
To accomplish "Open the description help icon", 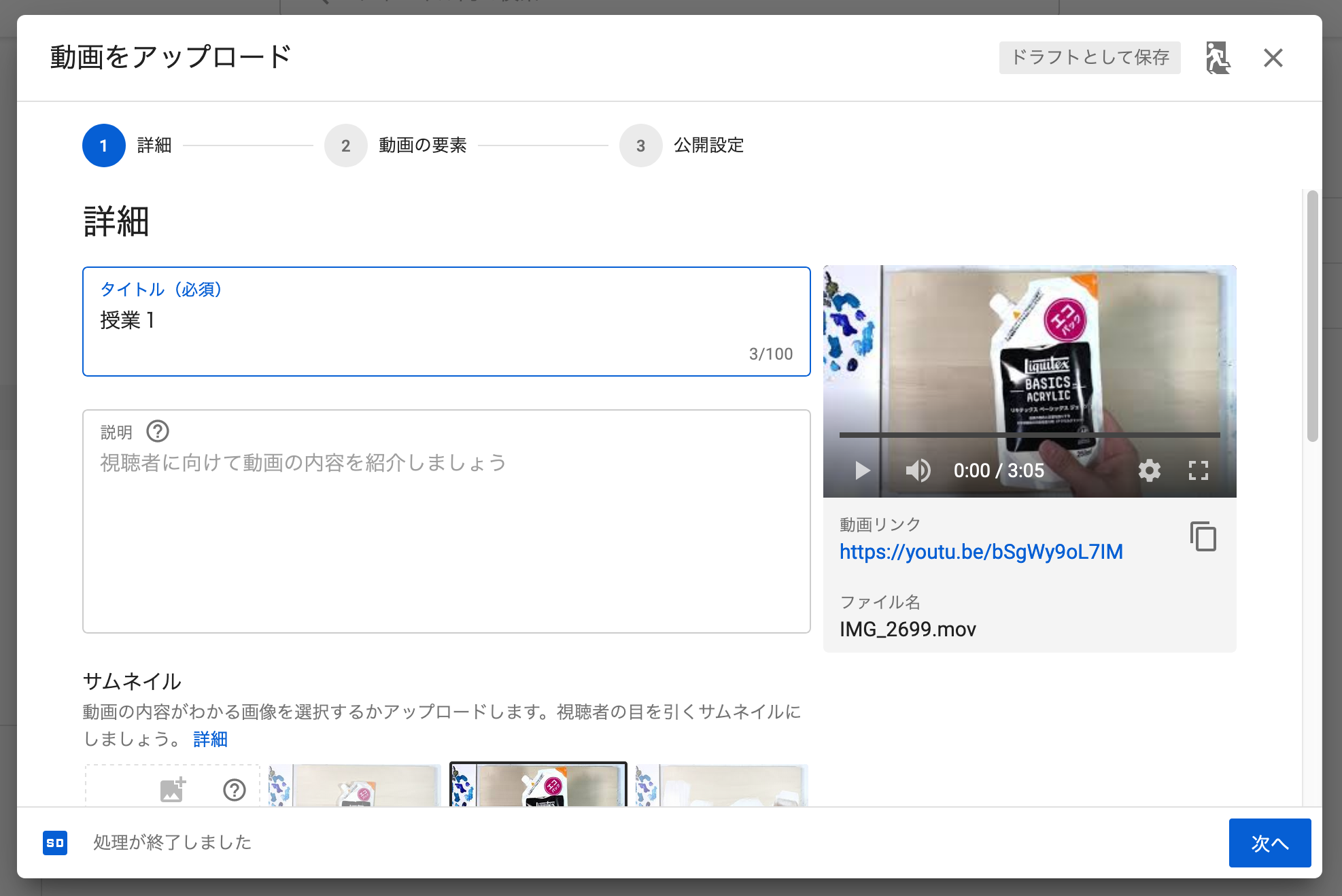I will 158,432.
